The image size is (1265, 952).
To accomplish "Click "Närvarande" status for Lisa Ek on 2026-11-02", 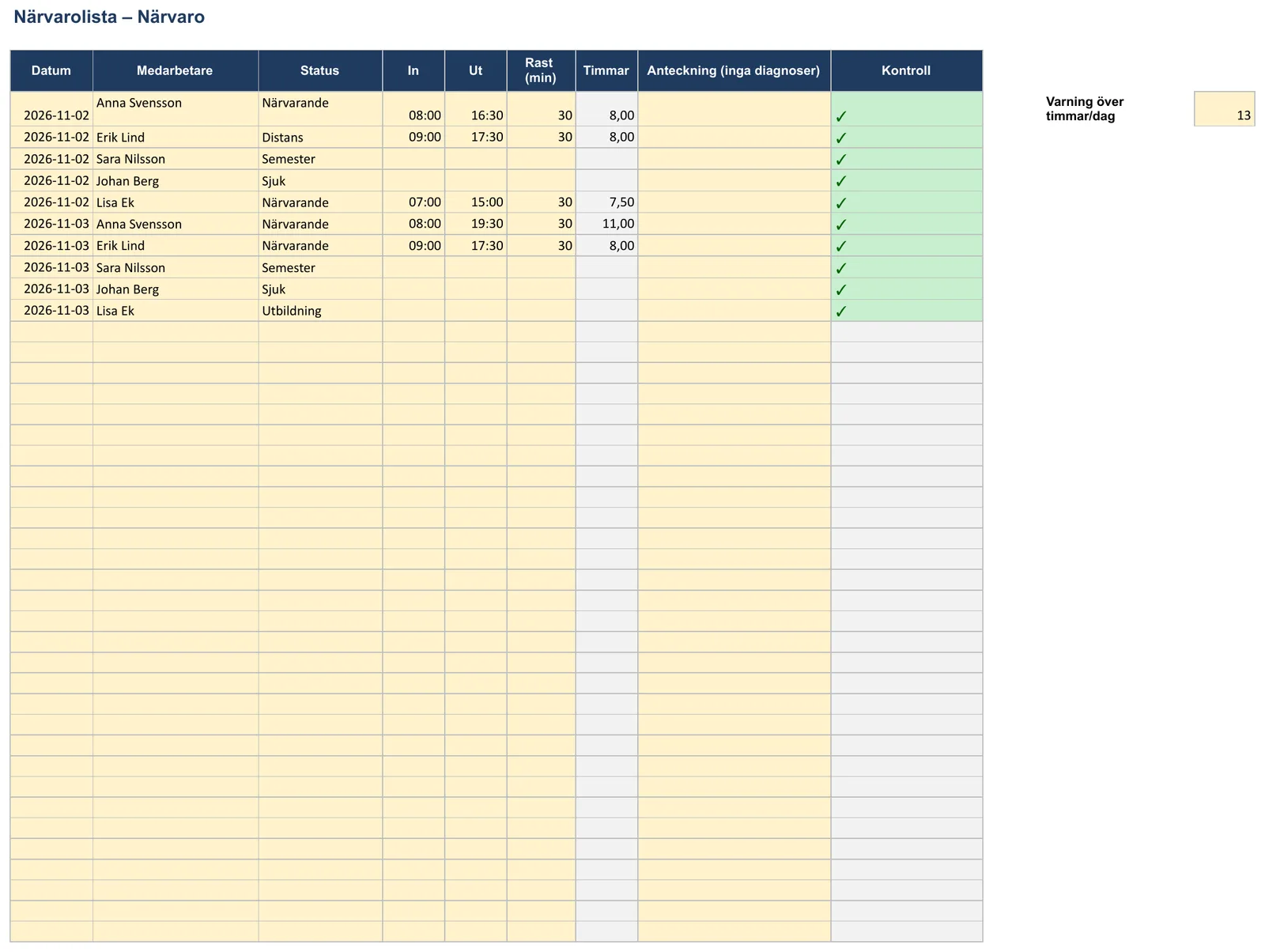I will (x=320, y=202).
